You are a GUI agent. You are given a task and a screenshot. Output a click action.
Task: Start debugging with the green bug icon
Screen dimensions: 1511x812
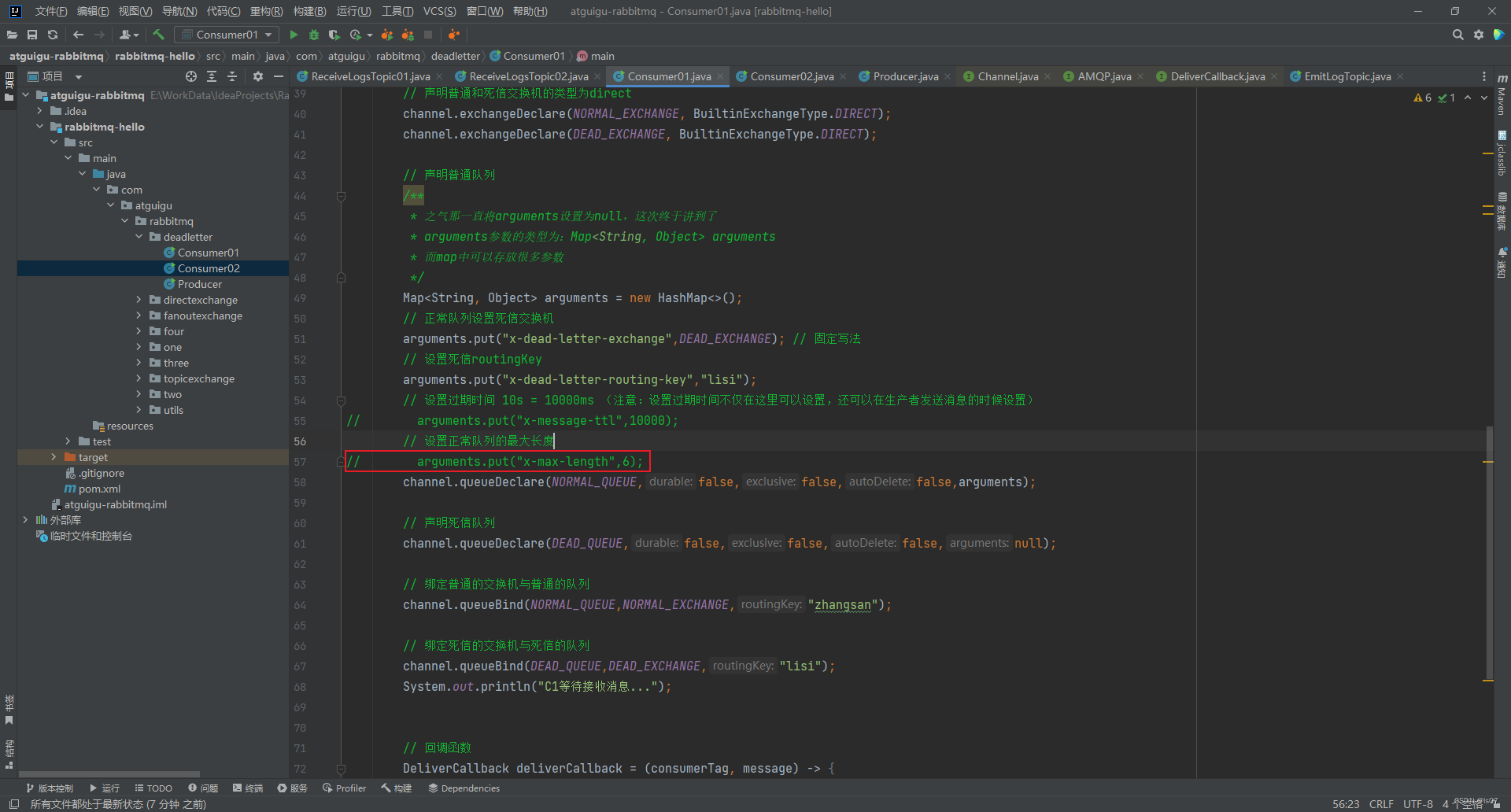coord(314,35)
